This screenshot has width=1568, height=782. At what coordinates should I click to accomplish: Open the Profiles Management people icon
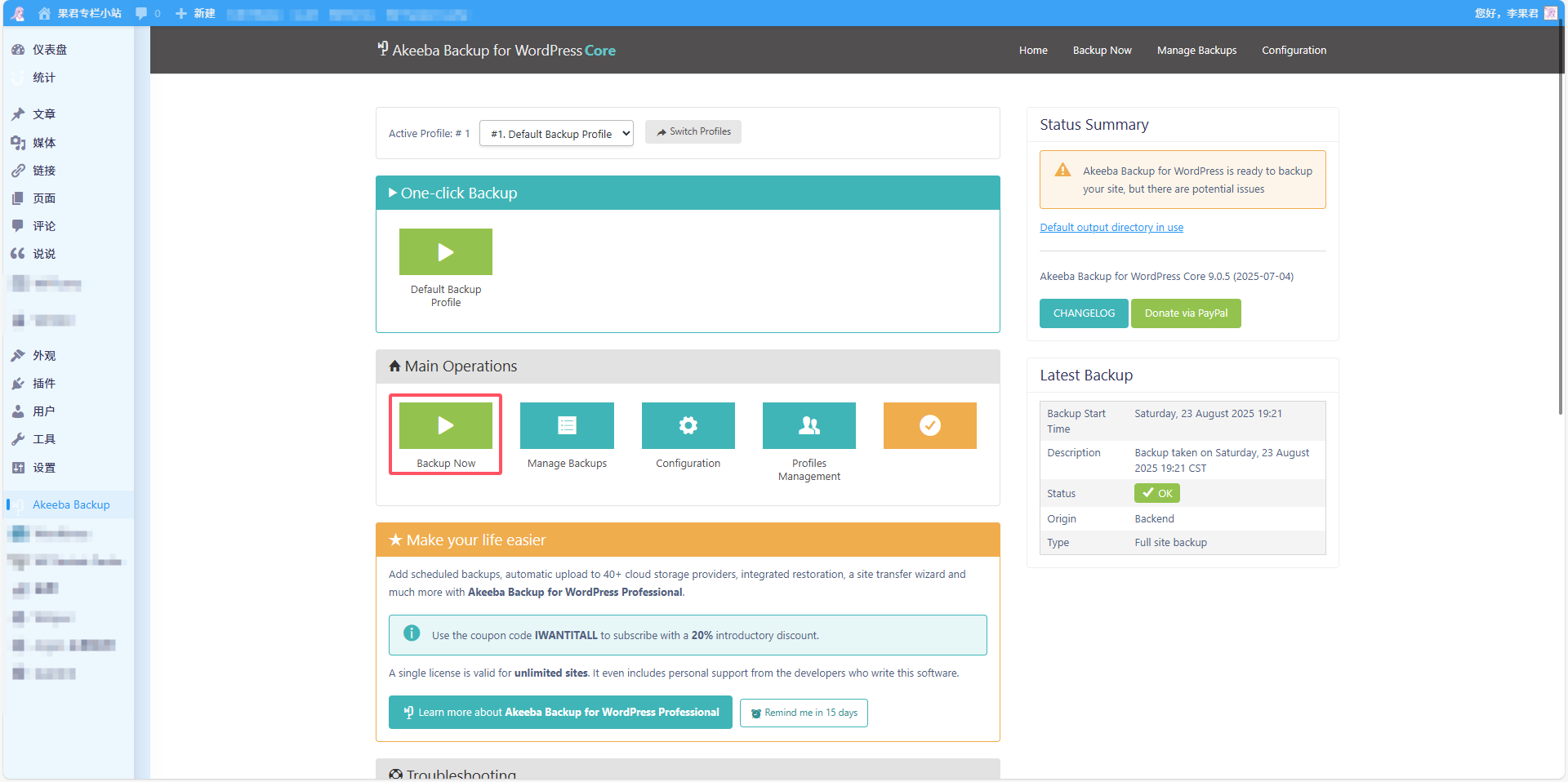(808, 425)
